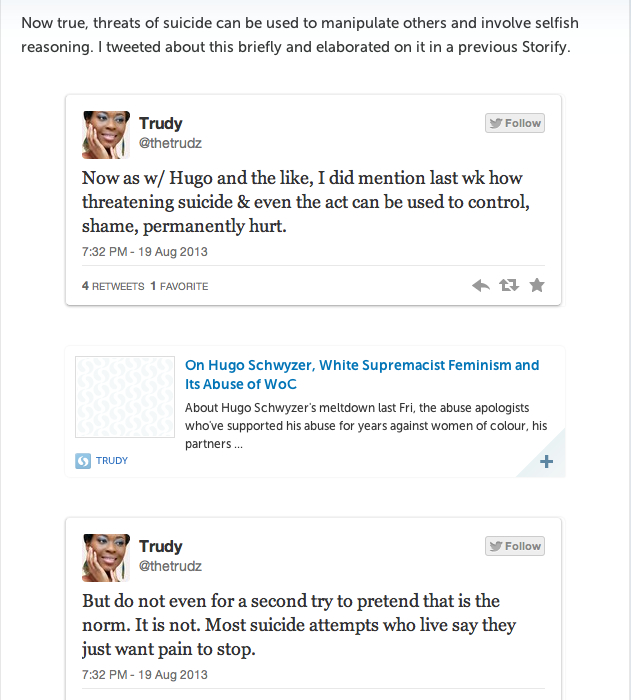Click the TRUDY author label on Storify card

(112, 461)
